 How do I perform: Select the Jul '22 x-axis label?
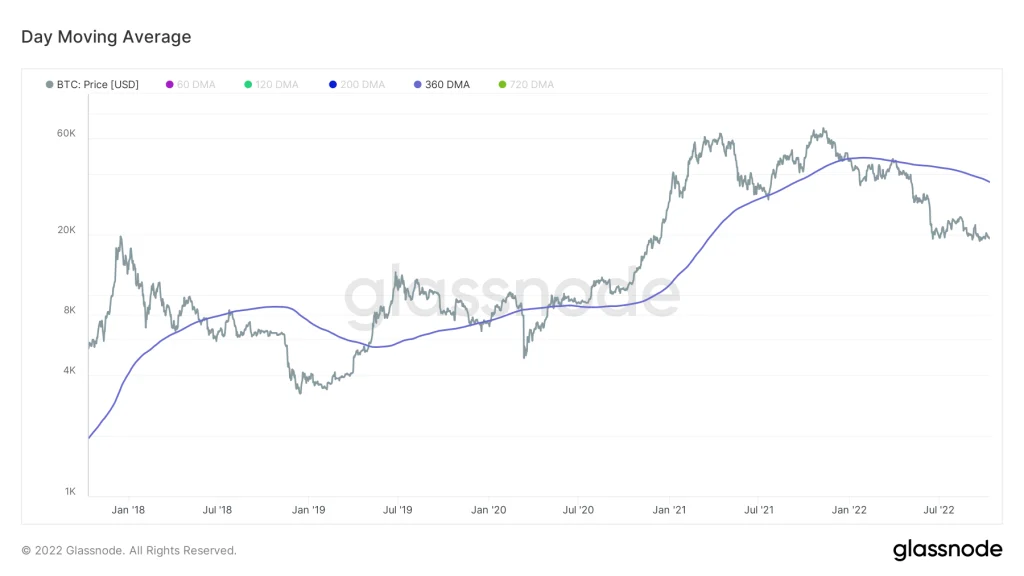pos(939,510)
